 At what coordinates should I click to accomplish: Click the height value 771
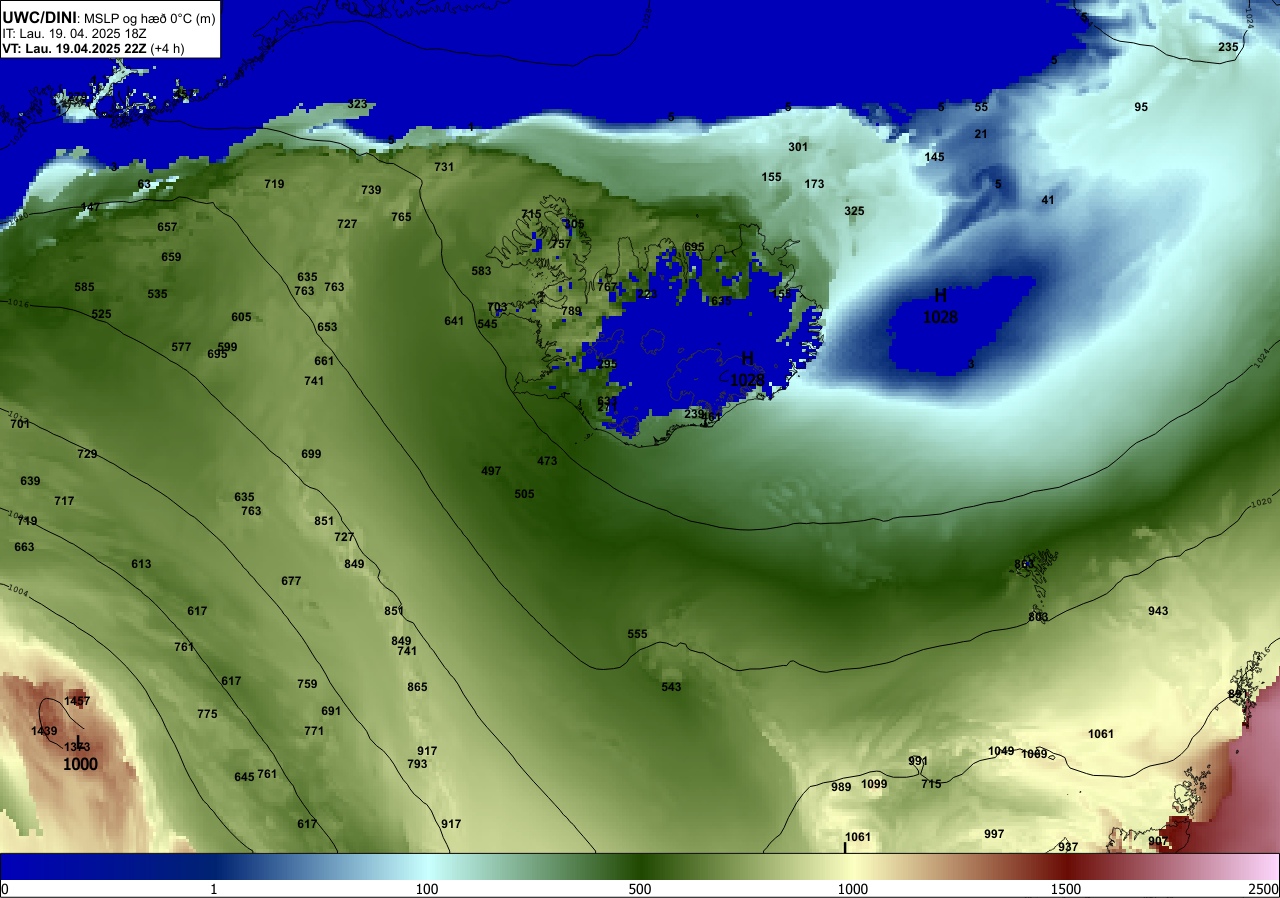[x=314, y=731]
